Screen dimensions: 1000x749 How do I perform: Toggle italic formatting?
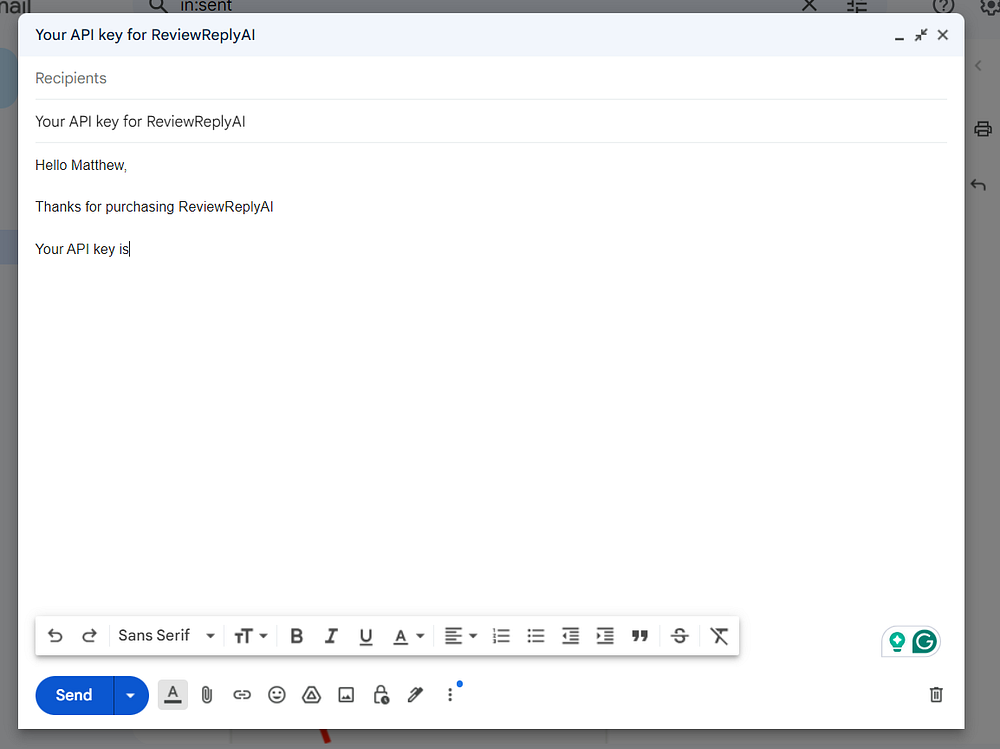tap(331, 636)
